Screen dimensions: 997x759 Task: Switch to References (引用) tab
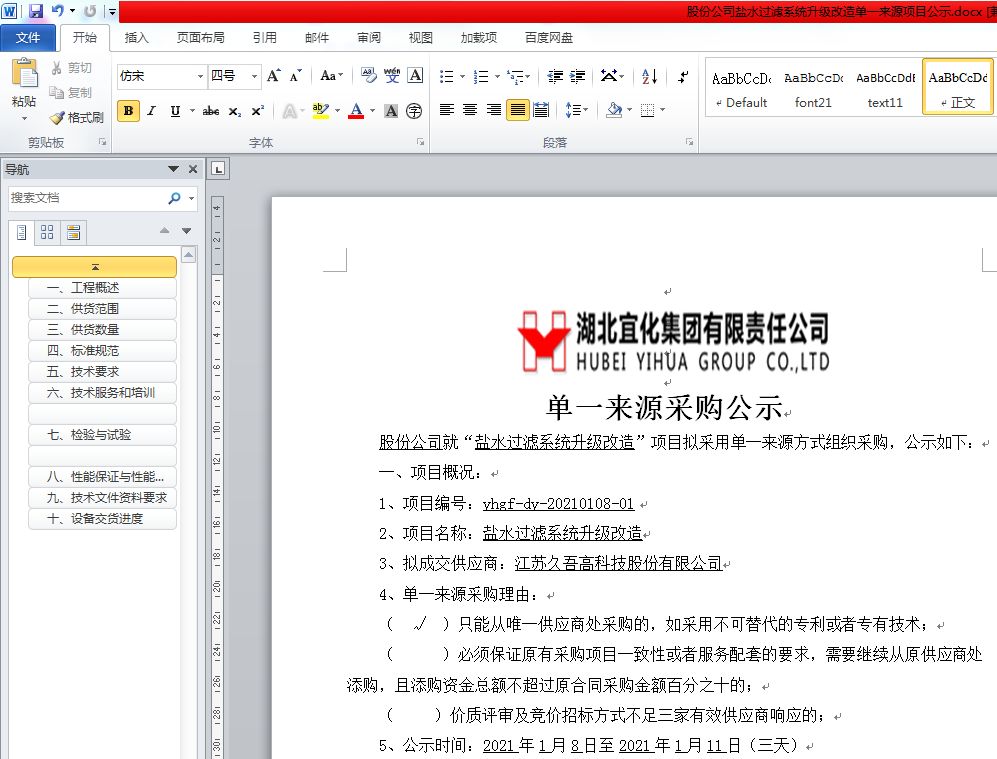(265, 38)
